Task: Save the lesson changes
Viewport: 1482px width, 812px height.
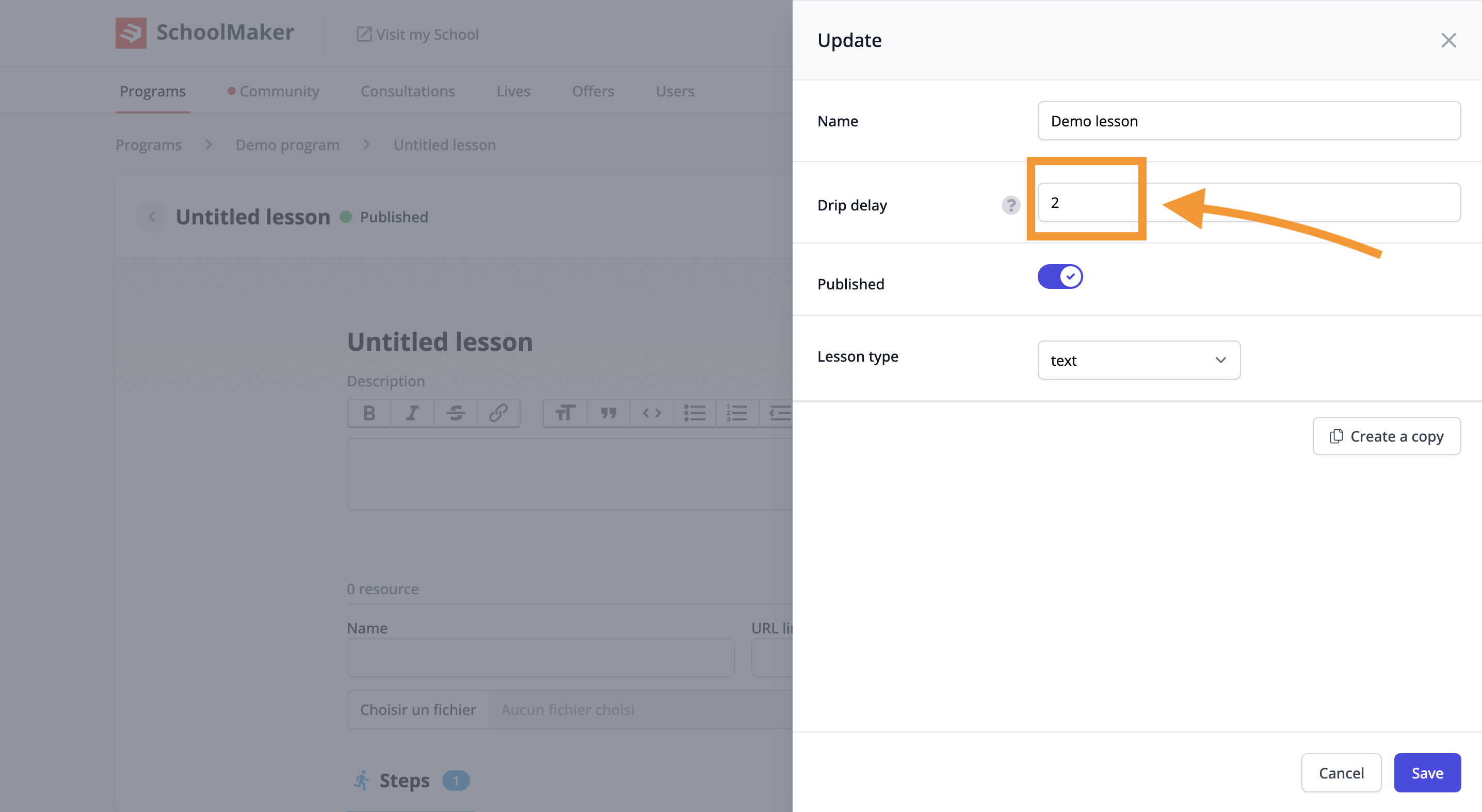Action: coord(1427,772)
